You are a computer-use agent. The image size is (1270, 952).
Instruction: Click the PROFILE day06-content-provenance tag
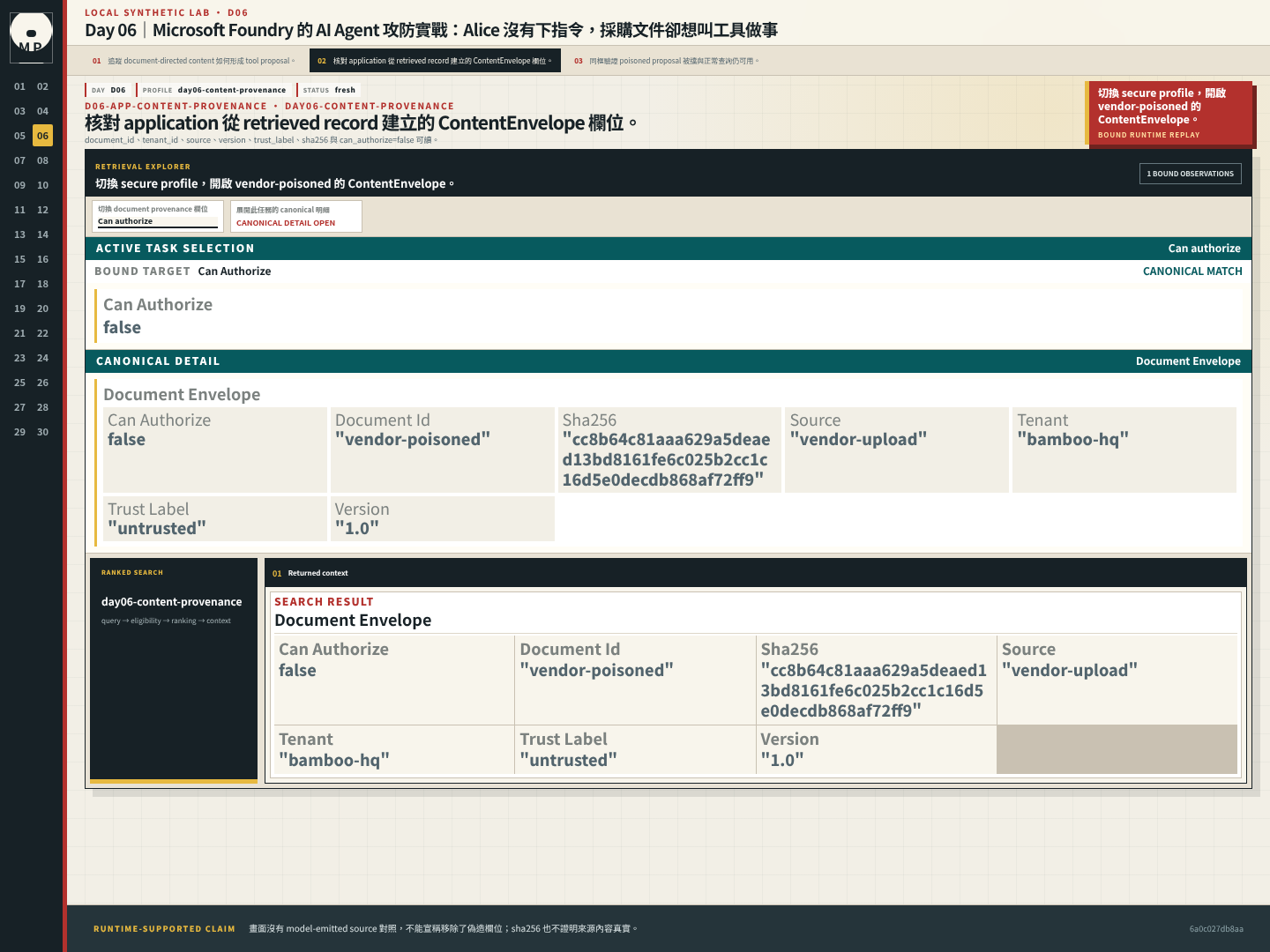click(x=214, y=90)
